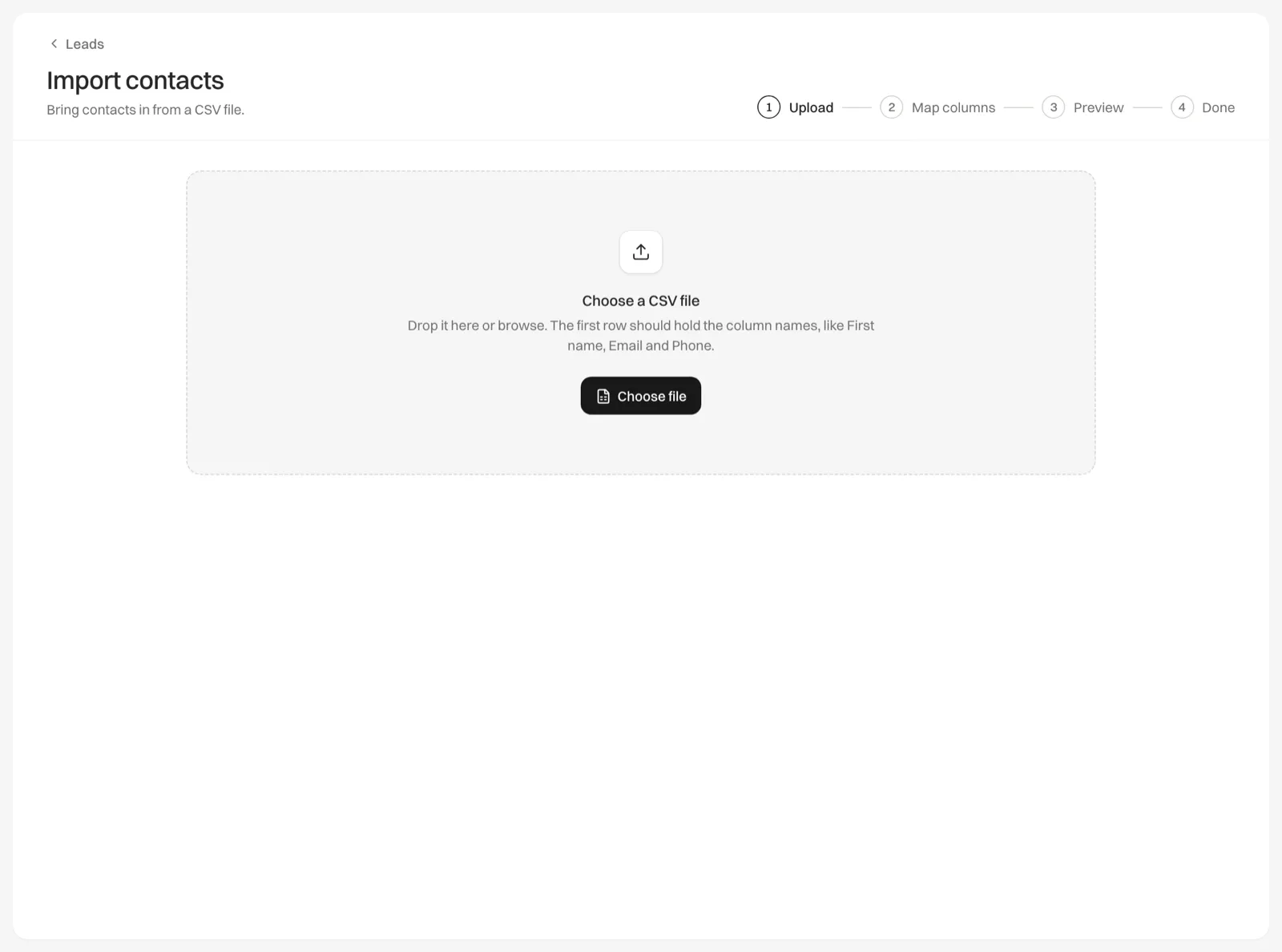The image size is (1282, 952).
Task: Select the Done step label
Action: [1218, 107]
